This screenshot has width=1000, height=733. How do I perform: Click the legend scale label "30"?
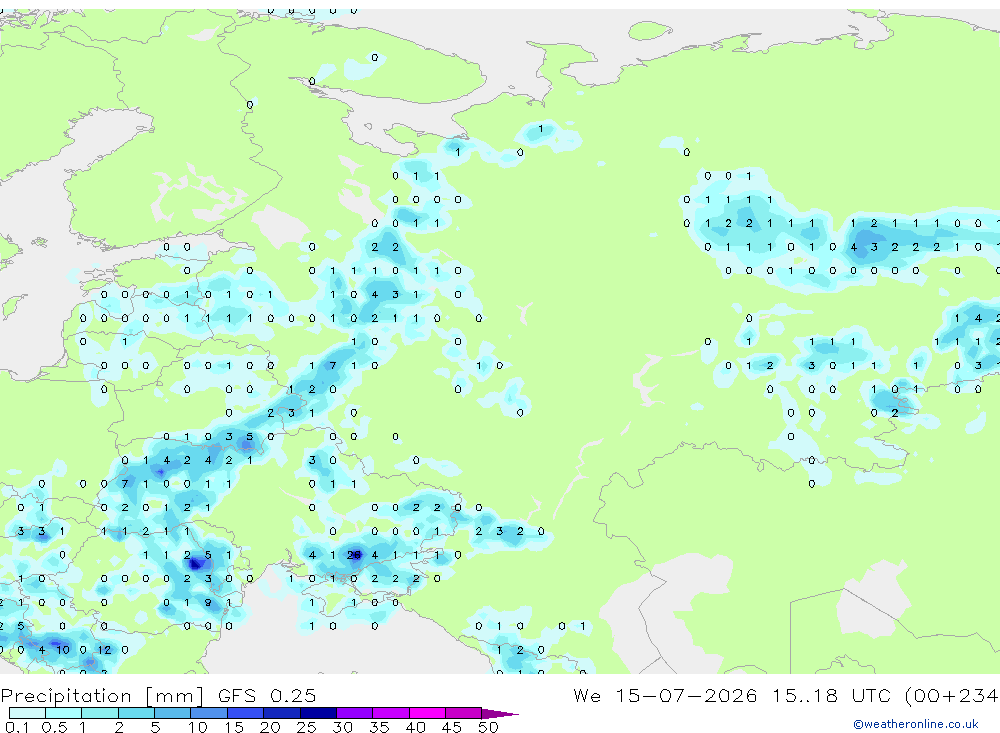(x=342, y=727)
